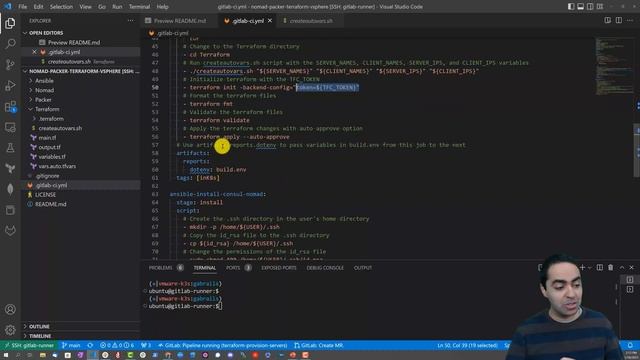Screen dimensions: 640x360
Task: Toggle bottom panel layout icon
Action: tap(580, 7)
